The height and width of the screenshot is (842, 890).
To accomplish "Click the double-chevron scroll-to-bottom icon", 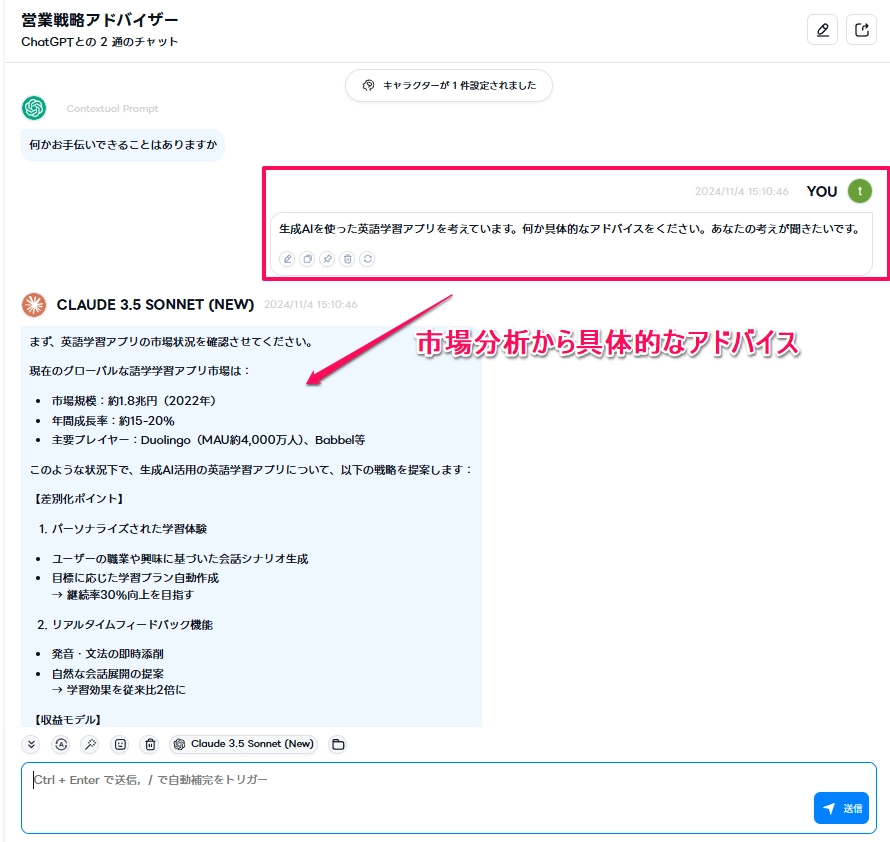I will pos(31,744).
